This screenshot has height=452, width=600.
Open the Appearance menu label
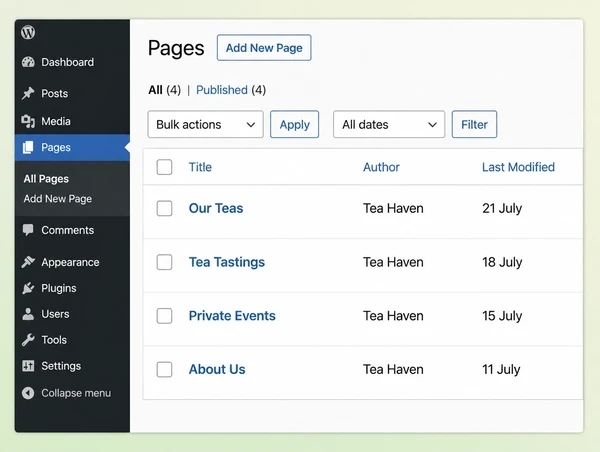click(x=70, y=262)
